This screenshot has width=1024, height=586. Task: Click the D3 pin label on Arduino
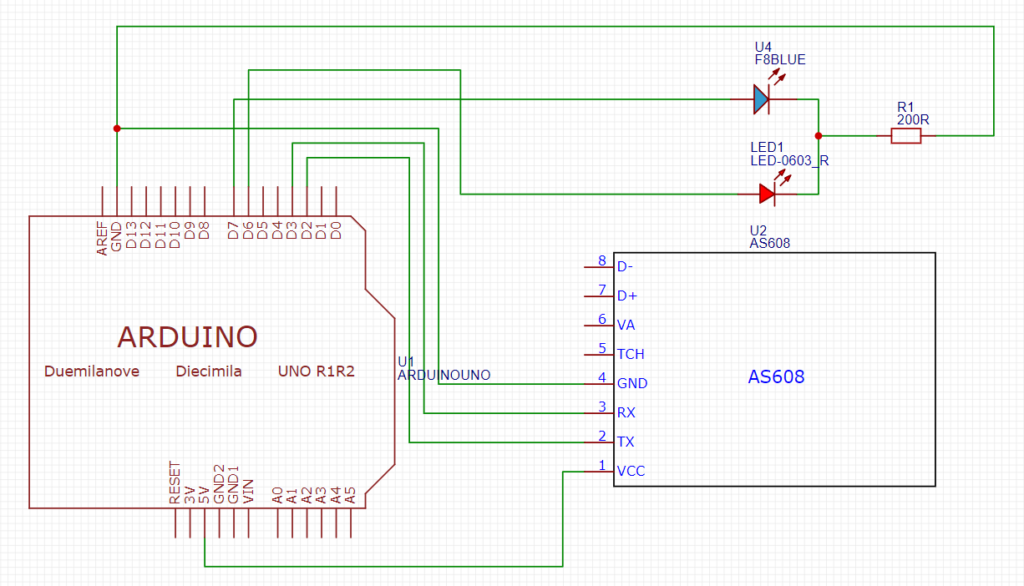[292, 230]
